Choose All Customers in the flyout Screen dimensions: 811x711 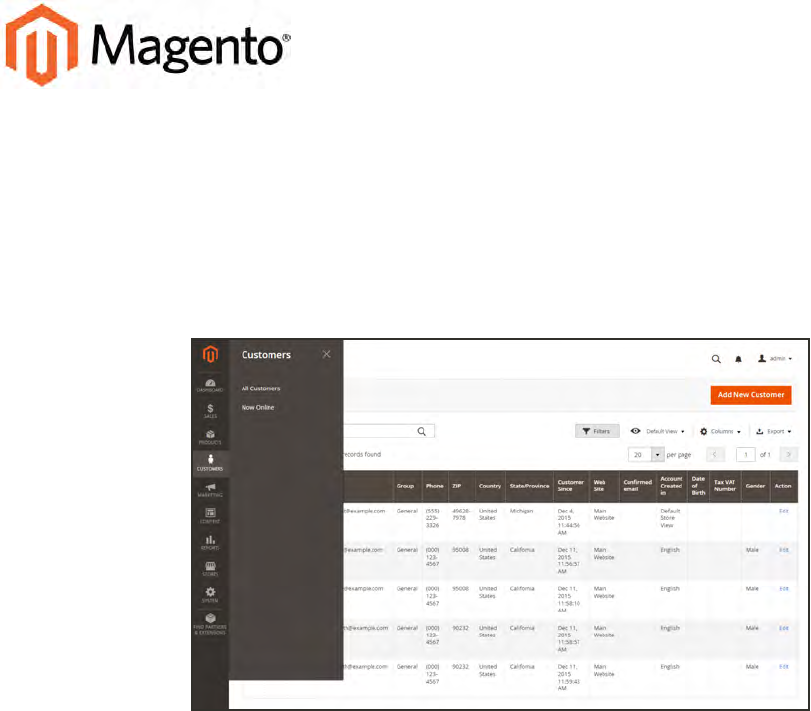261,388
